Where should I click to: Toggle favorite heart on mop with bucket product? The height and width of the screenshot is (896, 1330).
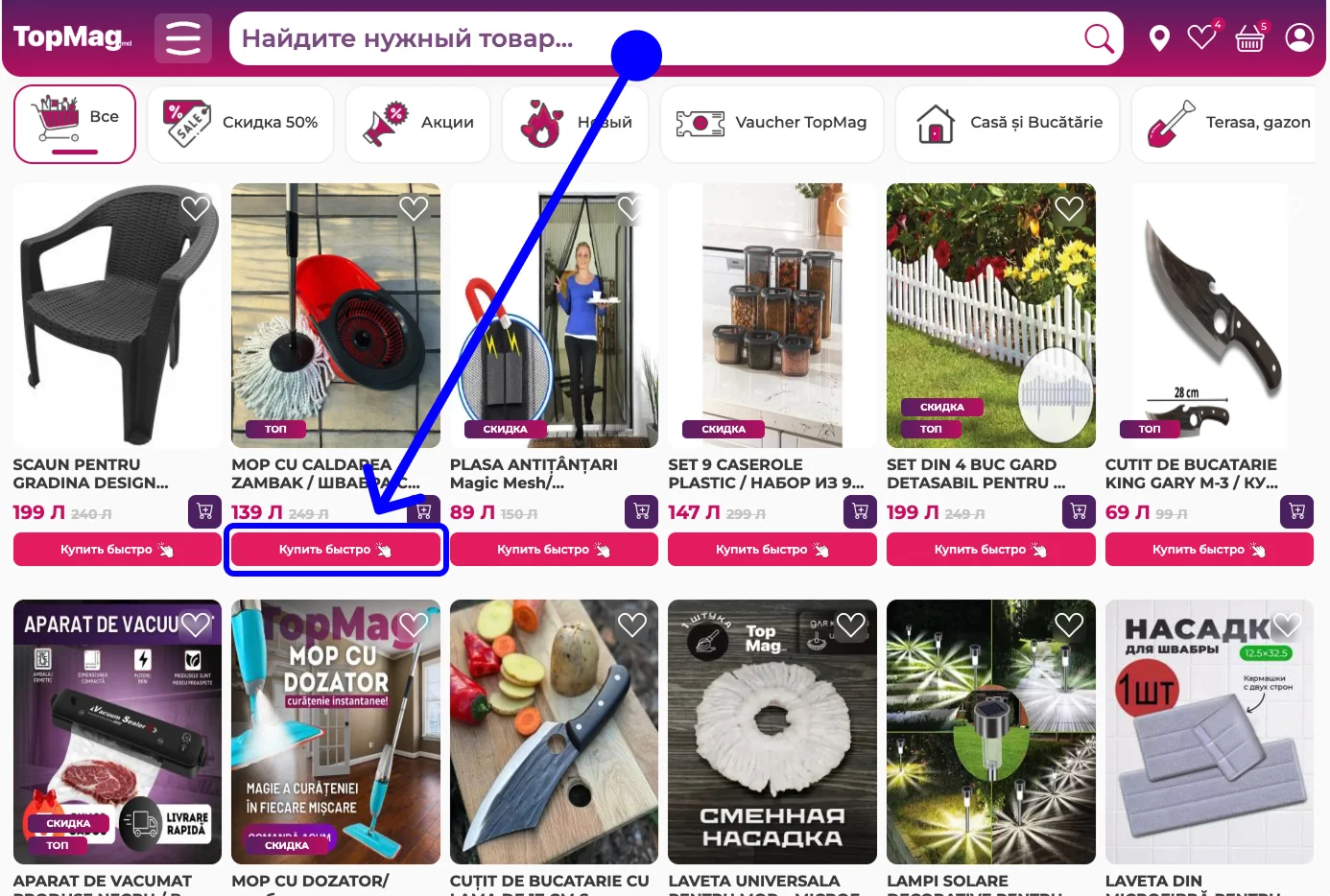[x=414, y=208]
